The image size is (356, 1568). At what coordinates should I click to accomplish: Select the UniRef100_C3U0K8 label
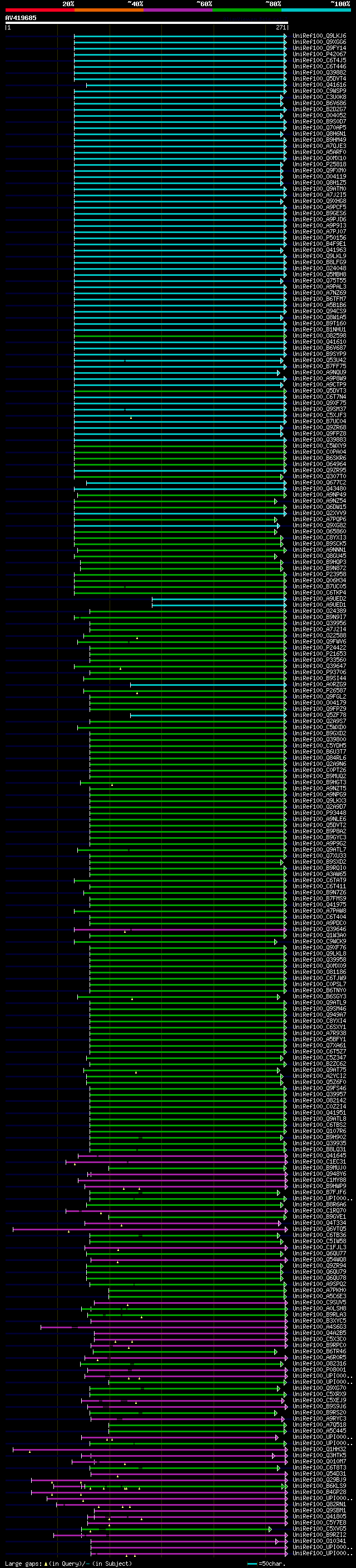coord(319,97)
